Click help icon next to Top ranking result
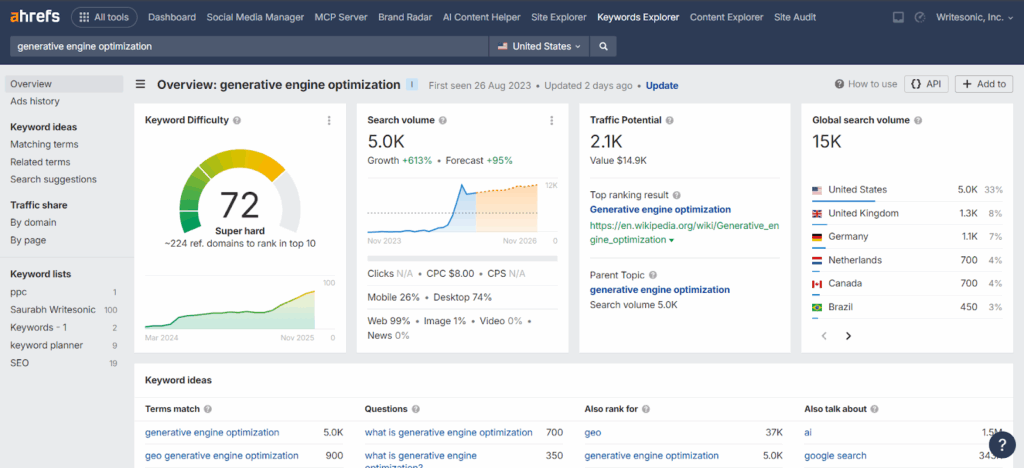The image size is (1024, 468). 677,196
